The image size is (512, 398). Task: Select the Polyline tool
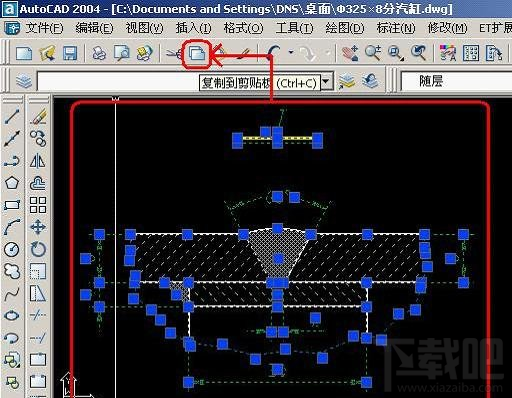(x=12, y=161)
